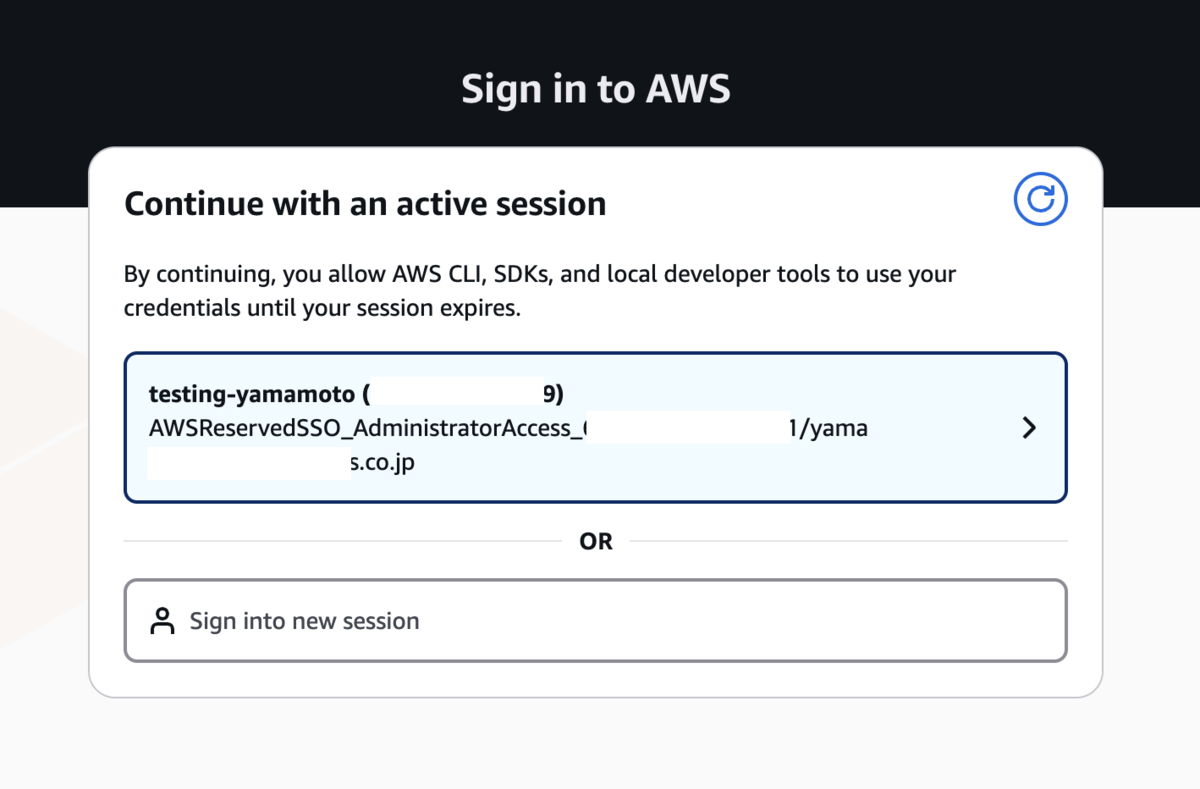The image size is (1200, 789).
Task: Click the credentials permission description paragraph
Action: click(x=540, y=291)
